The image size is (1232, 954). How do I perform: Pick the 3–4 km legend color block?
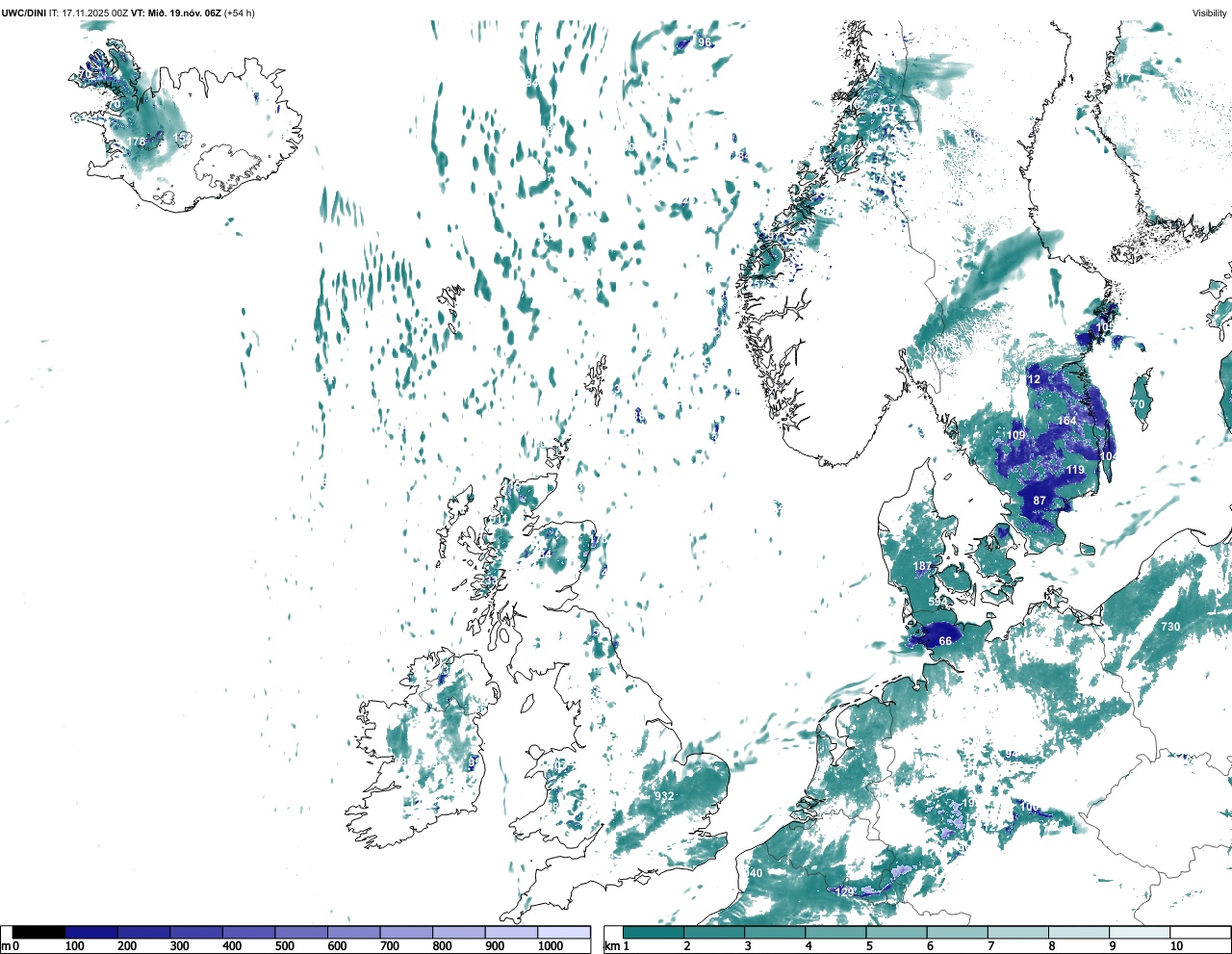[x=775, y=932]
